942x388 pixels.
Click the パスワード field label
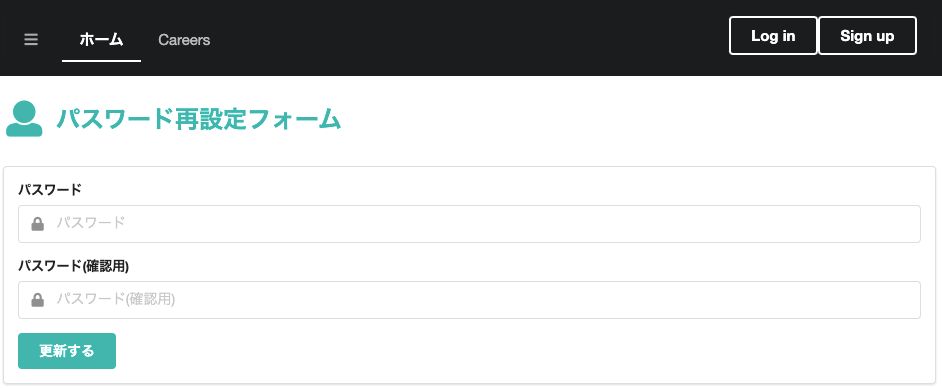tap(49, 190)
